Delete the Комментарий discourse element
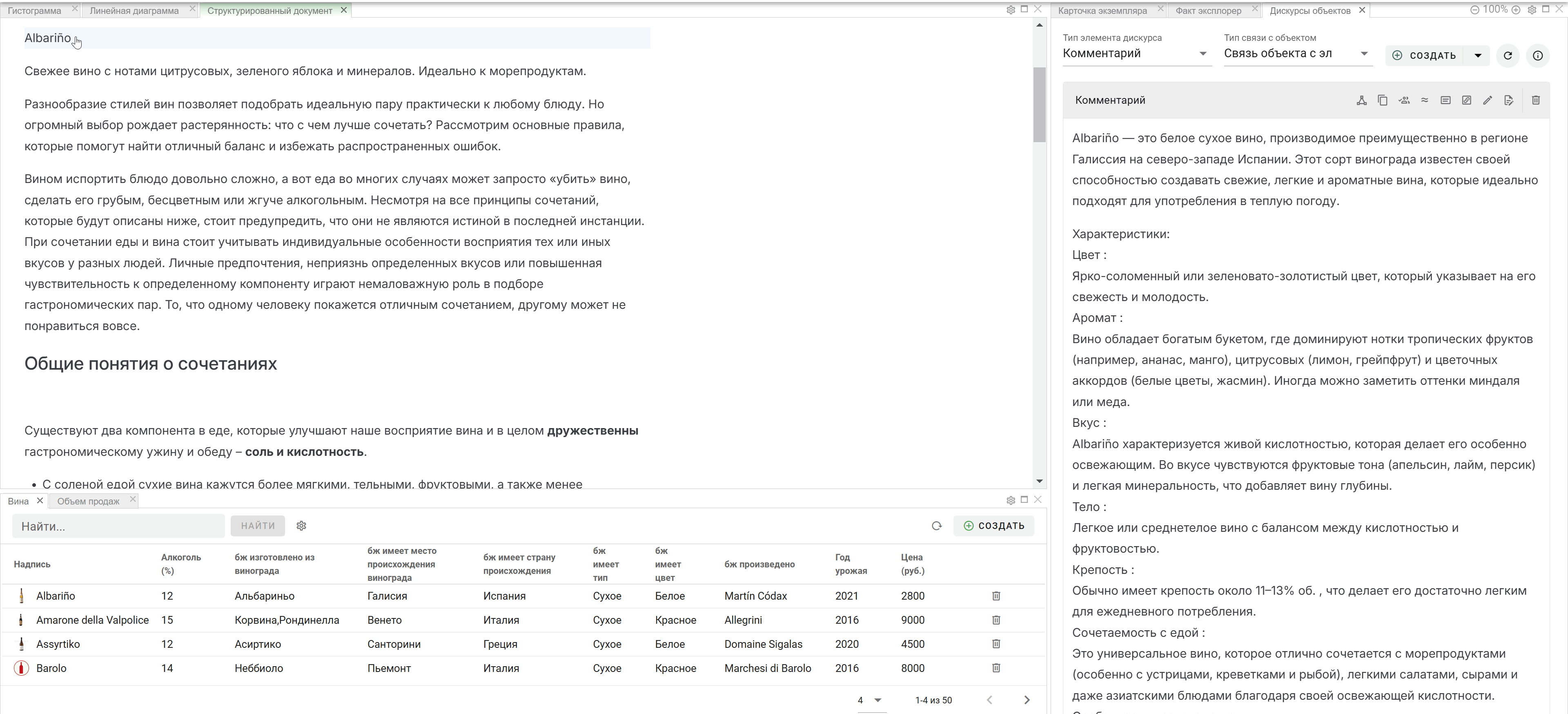This screenshot has width=1568, height=714. (x=1536, y=100)
